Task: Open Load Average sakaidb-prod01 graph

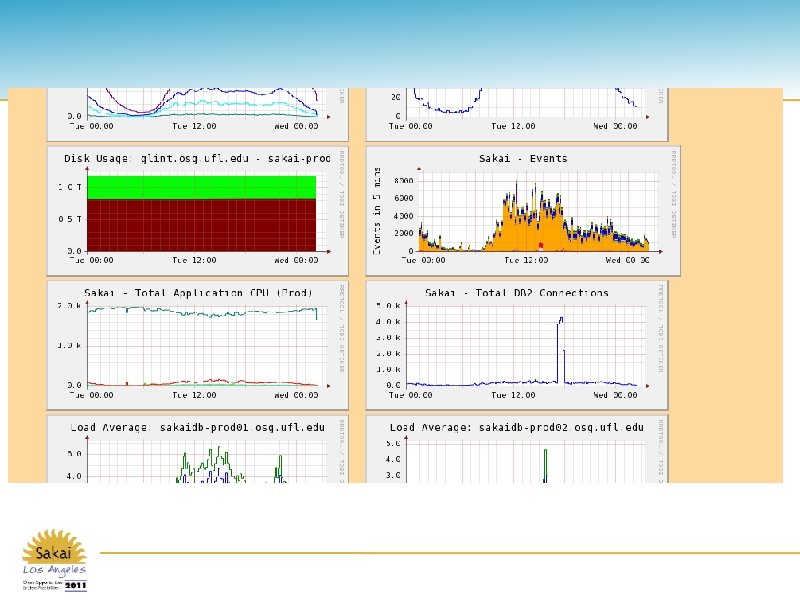Action: coord(197,449)
